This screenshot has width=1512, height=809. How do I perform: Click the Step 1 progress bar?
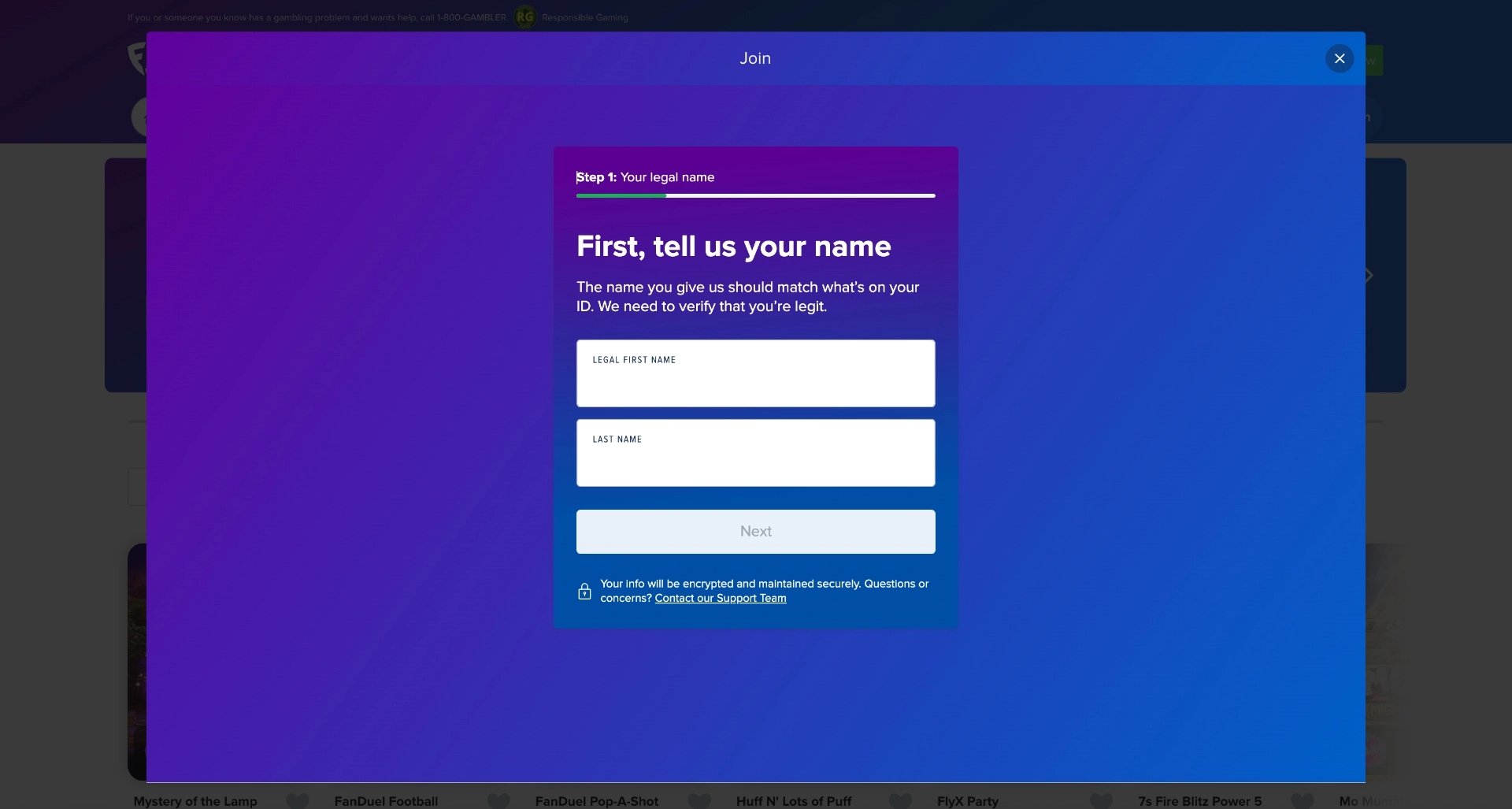pos(755,195)
